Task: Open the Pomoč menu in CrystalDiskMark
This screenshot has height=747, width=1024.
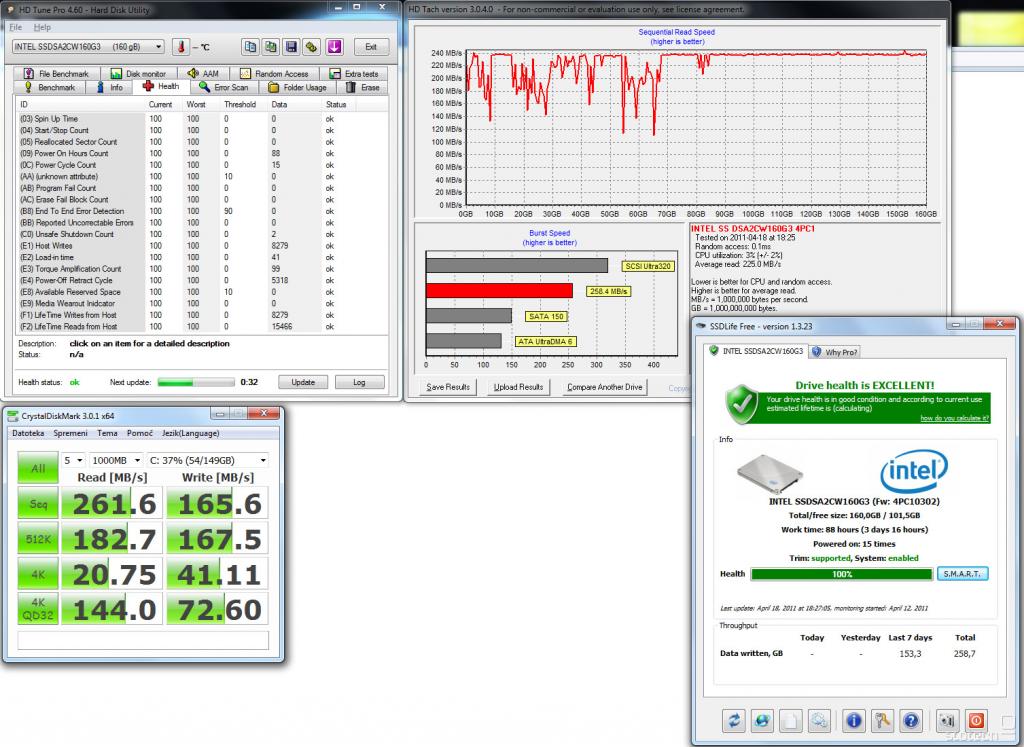Action: pyautogui.click(x=140, y=433)
